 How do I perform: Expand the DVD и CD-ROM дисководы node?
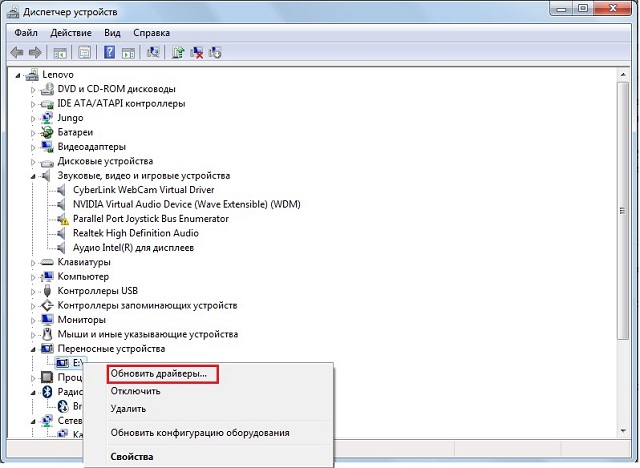coord(34,89)
